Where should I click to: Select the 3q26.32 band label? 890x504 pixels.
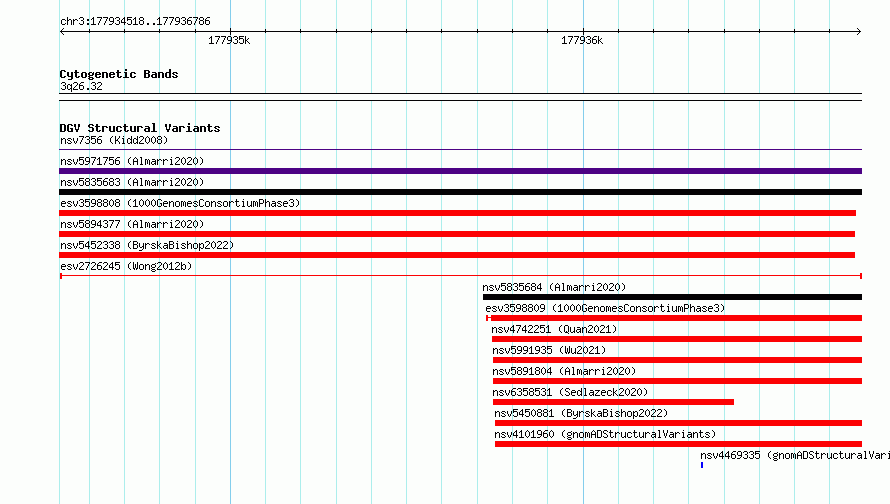(81, 86)
